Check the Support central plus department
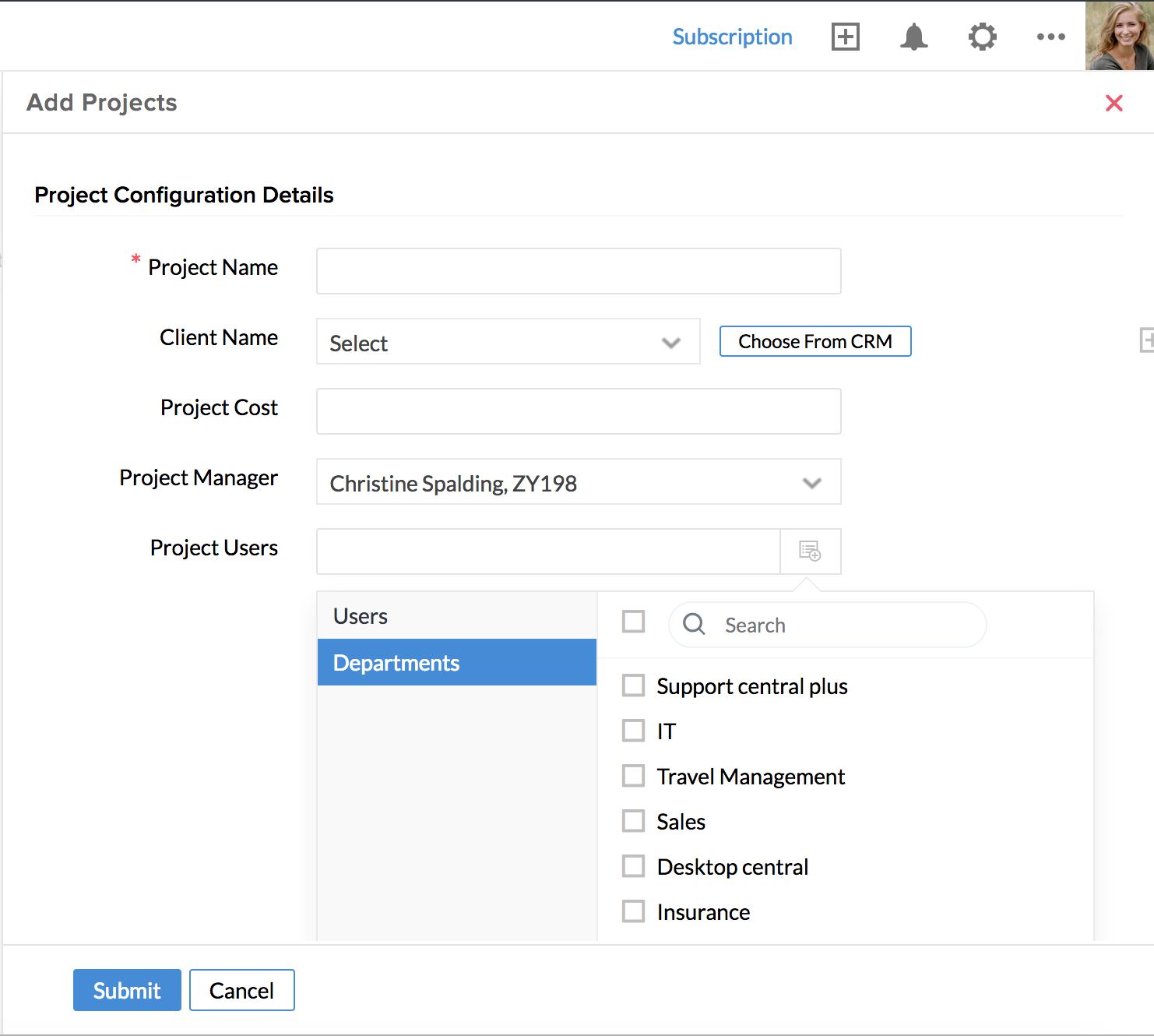 pyautogui.click(x=633, y=685)
